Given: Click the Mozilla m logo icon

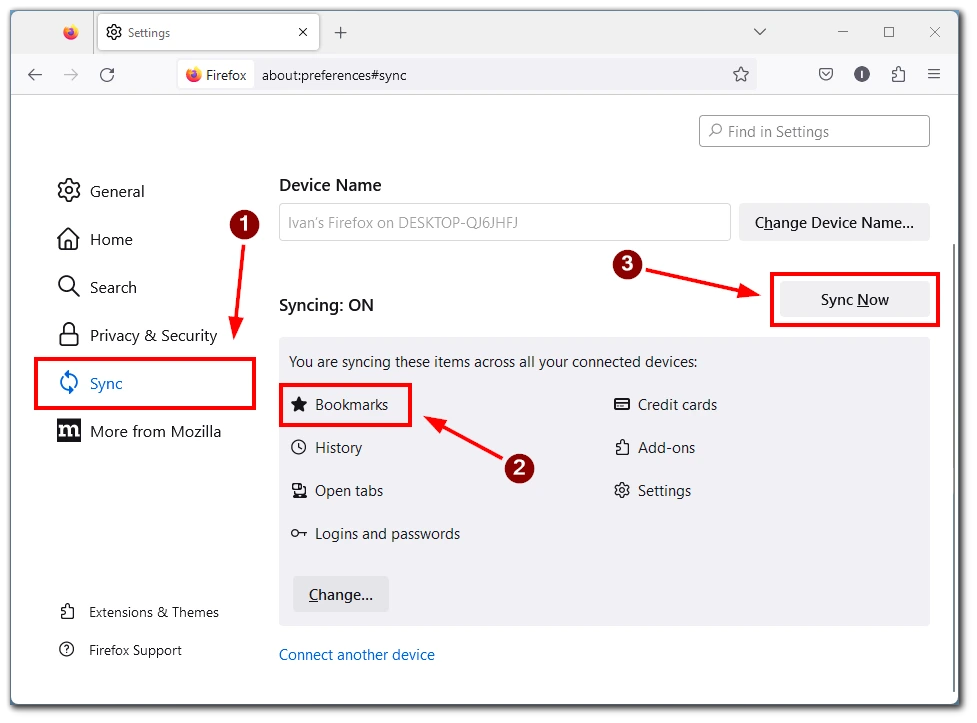Looking at the screenshot, I should click(69, 430).
